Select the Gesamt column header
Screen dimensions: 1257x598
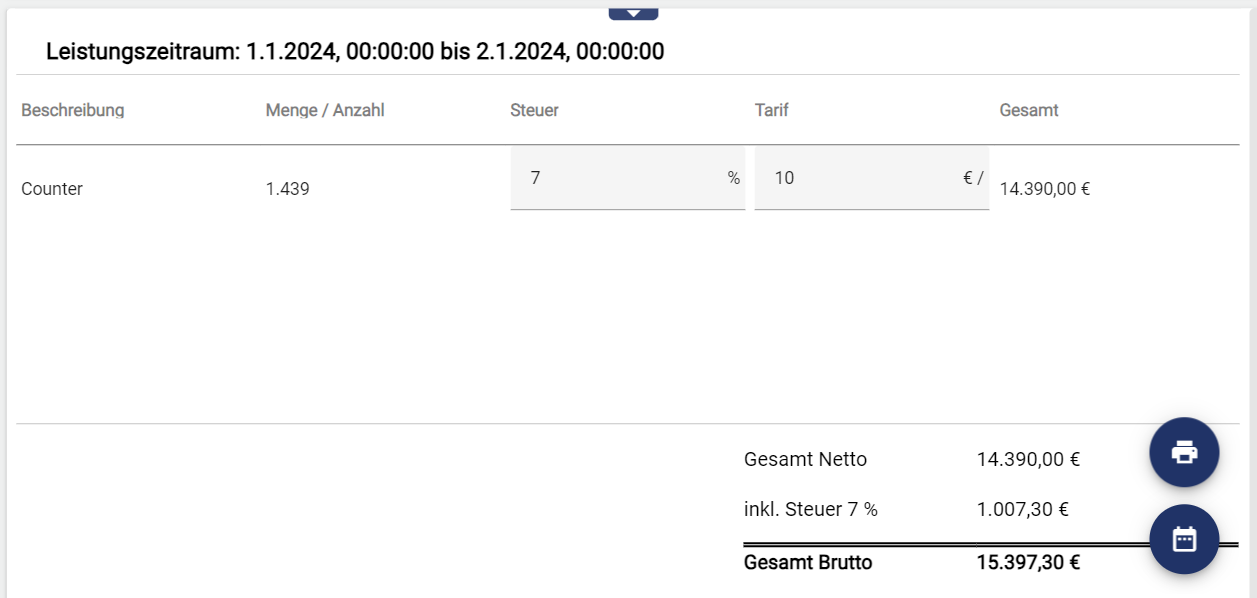click(x=1029, y=110)
